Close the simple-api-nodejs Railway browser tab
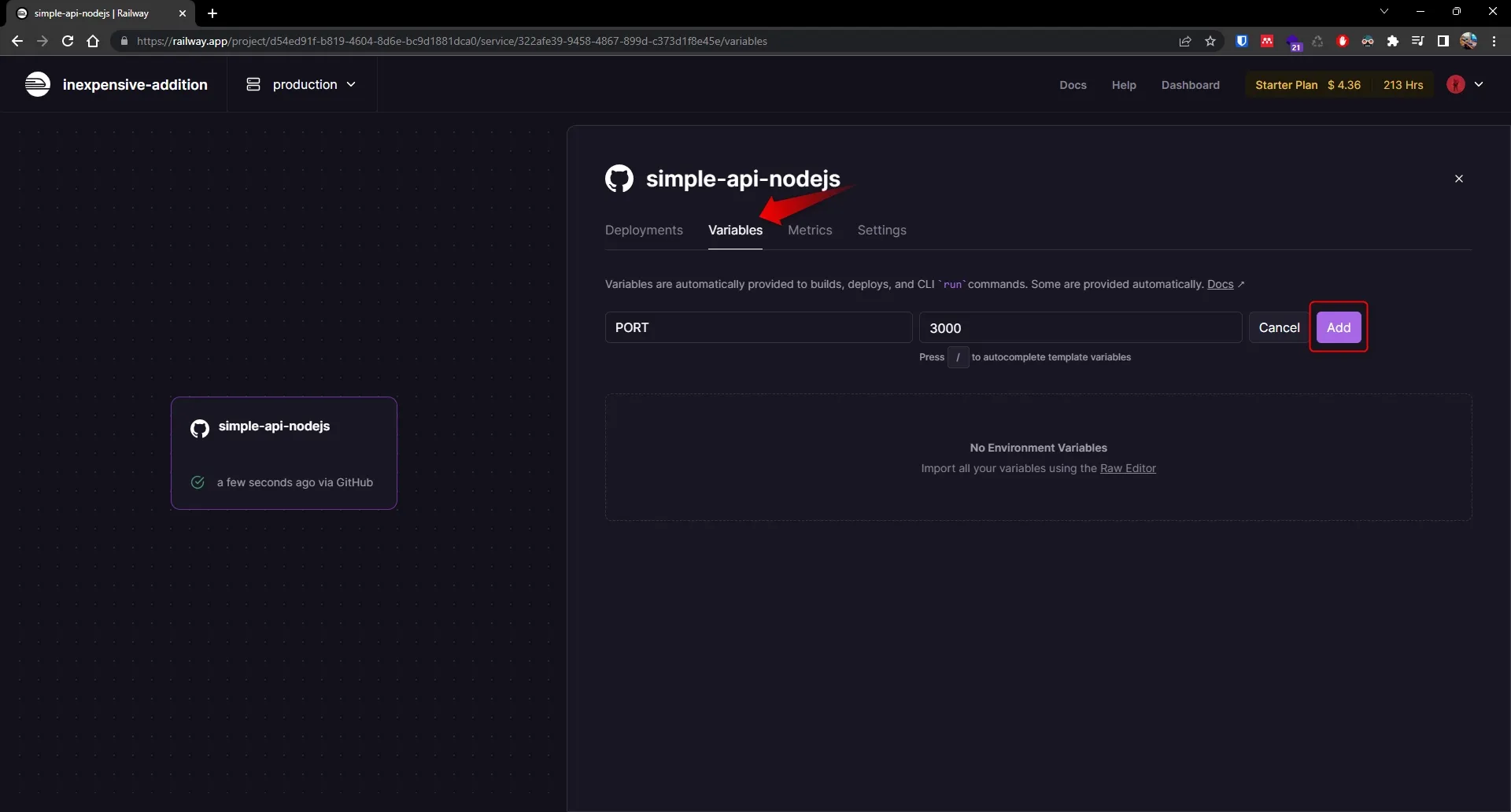This screenshot has height=812, width=1511. click(x=183, y=13)
